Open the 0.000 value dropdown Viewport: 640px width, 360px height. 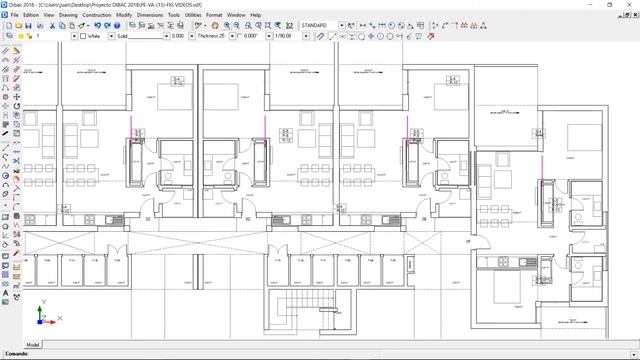191,36
